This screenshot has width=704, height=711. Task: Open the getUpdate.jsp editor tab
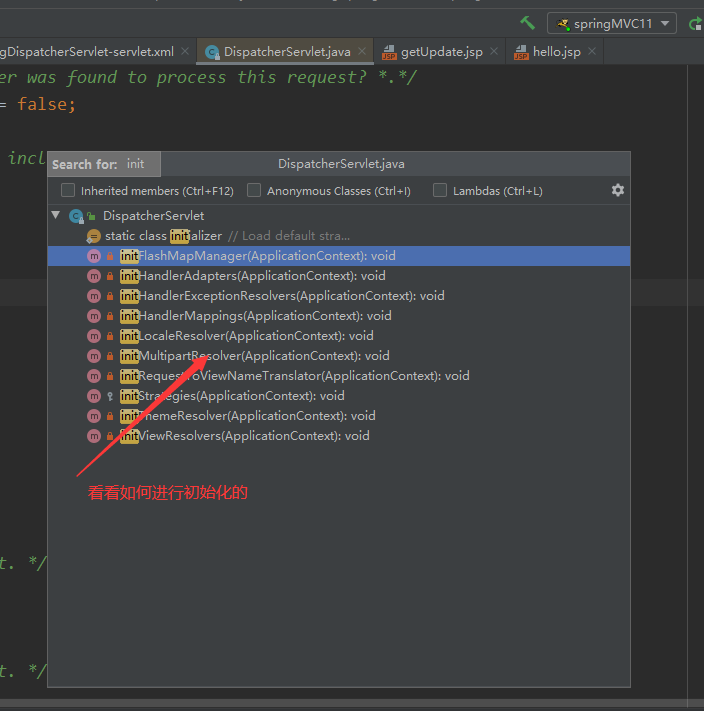point(442,51)
